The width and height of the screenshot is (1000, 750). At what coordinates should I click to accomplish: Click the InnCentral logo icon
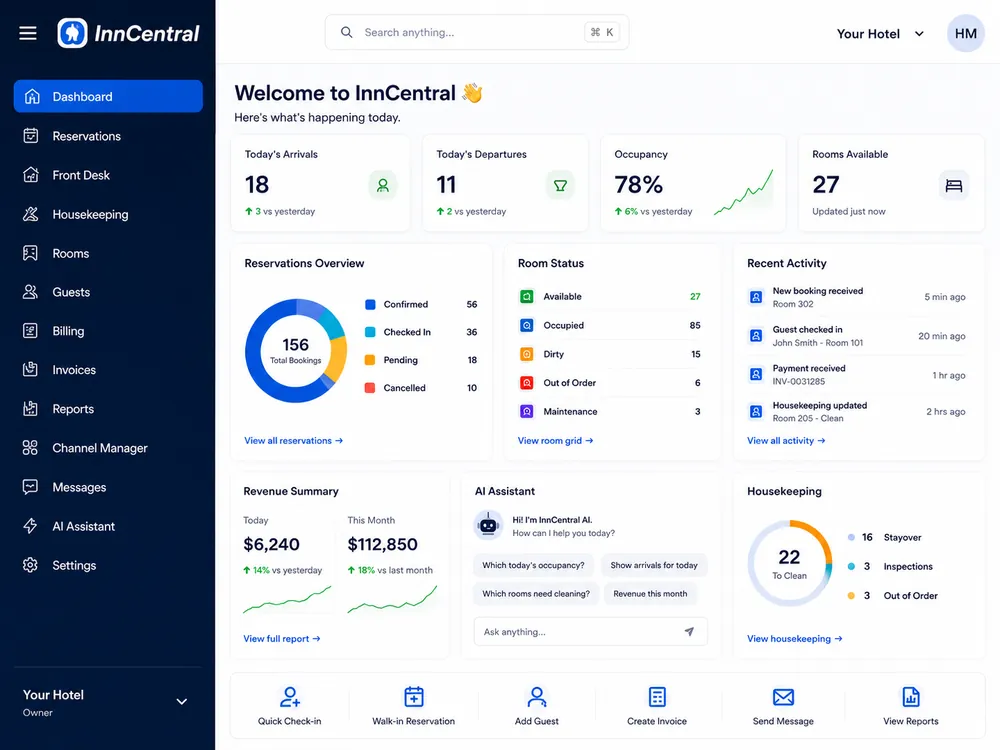click(x=72, y=33)
